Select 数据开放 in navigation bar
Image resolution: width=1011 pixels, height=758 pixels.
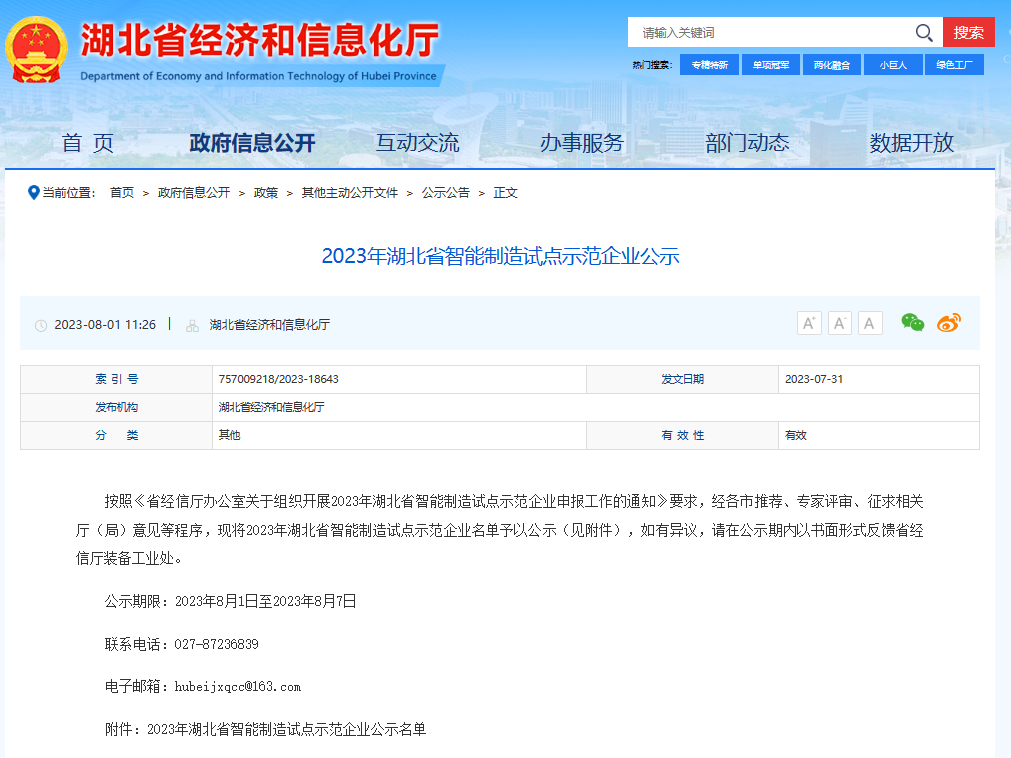911,143
